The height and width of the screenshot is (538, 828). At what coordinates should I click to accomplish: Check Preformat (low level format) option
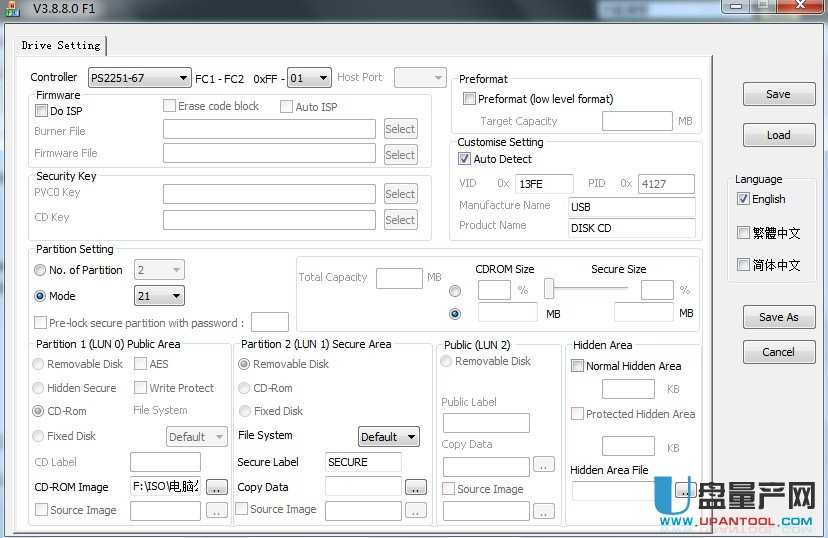(470, 99)
